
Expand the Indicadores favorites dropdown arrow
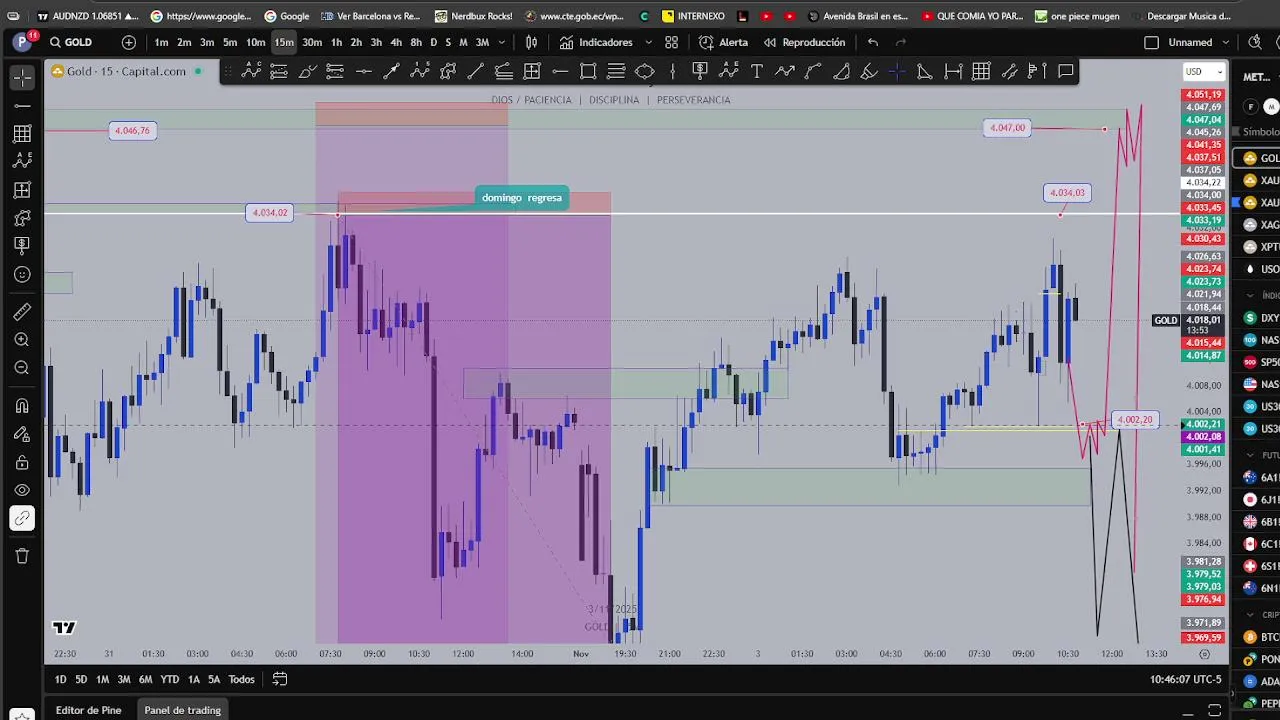pos(648,42)
